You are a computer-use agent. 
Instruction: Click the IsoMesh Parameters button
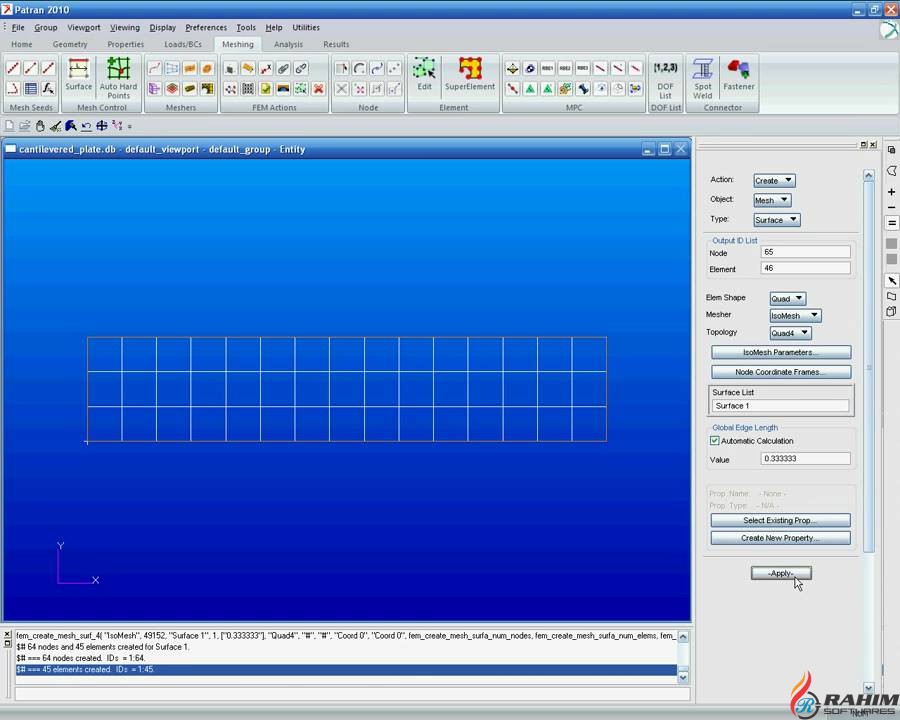pyautogui.click(x=780, y=353)
